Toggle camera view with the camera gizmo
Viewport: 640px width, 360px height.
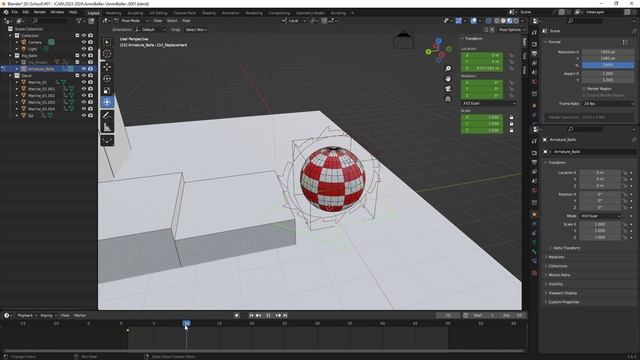click(448, 89)
